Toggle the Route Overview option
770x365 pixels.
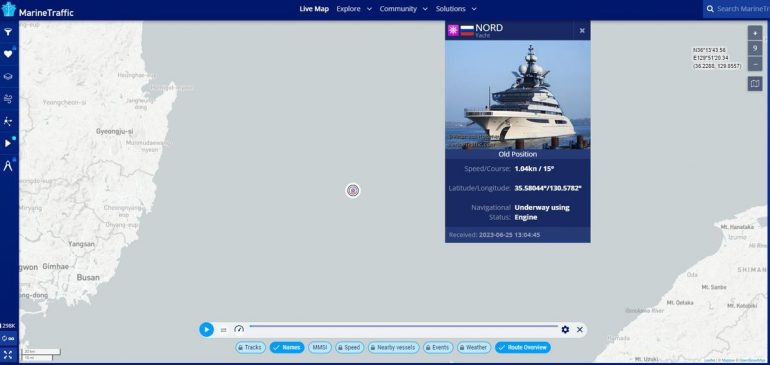[522, 347]
